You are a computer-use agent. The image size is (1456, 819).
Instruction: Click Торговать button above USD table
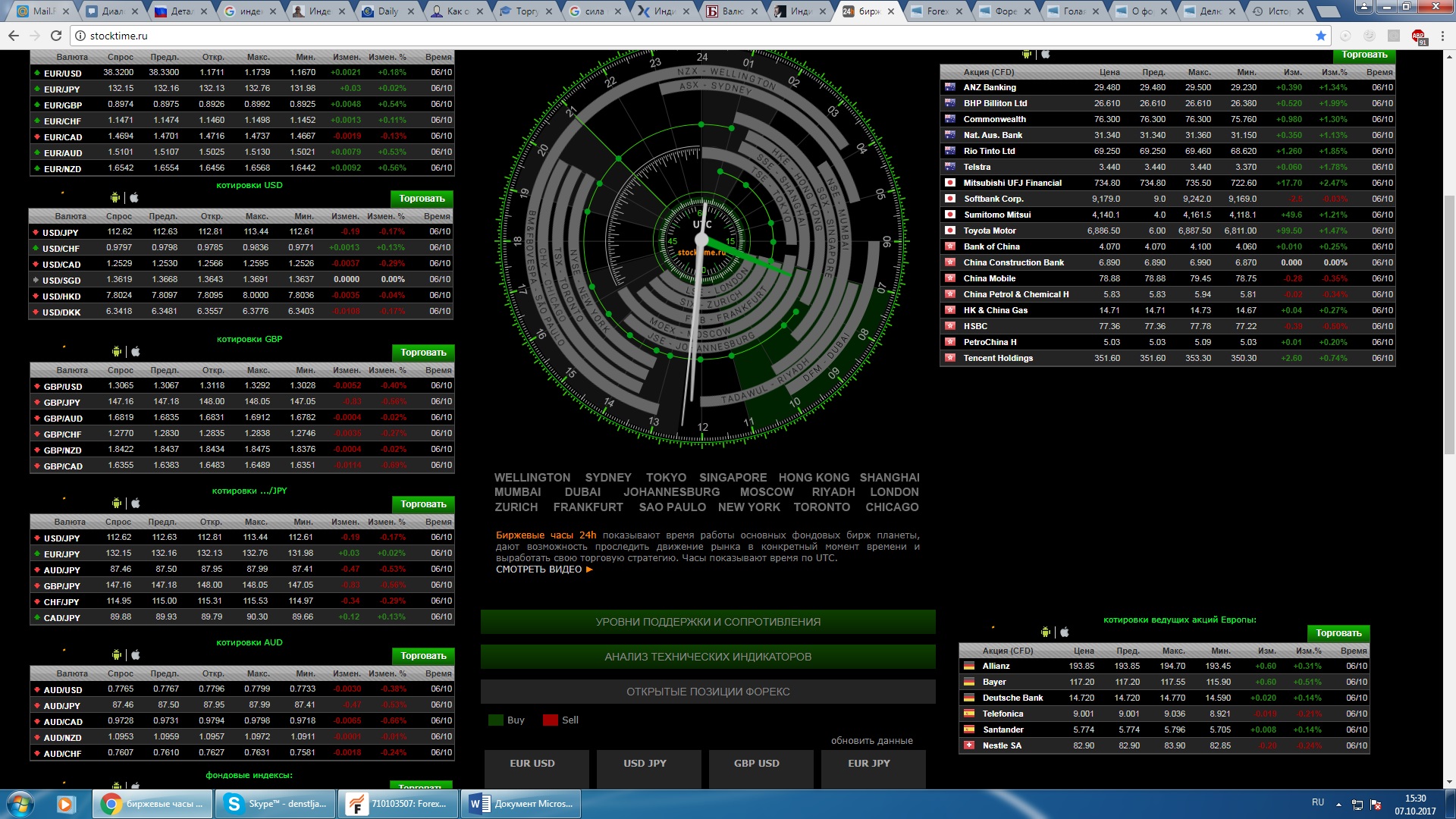tap(422, 199)
